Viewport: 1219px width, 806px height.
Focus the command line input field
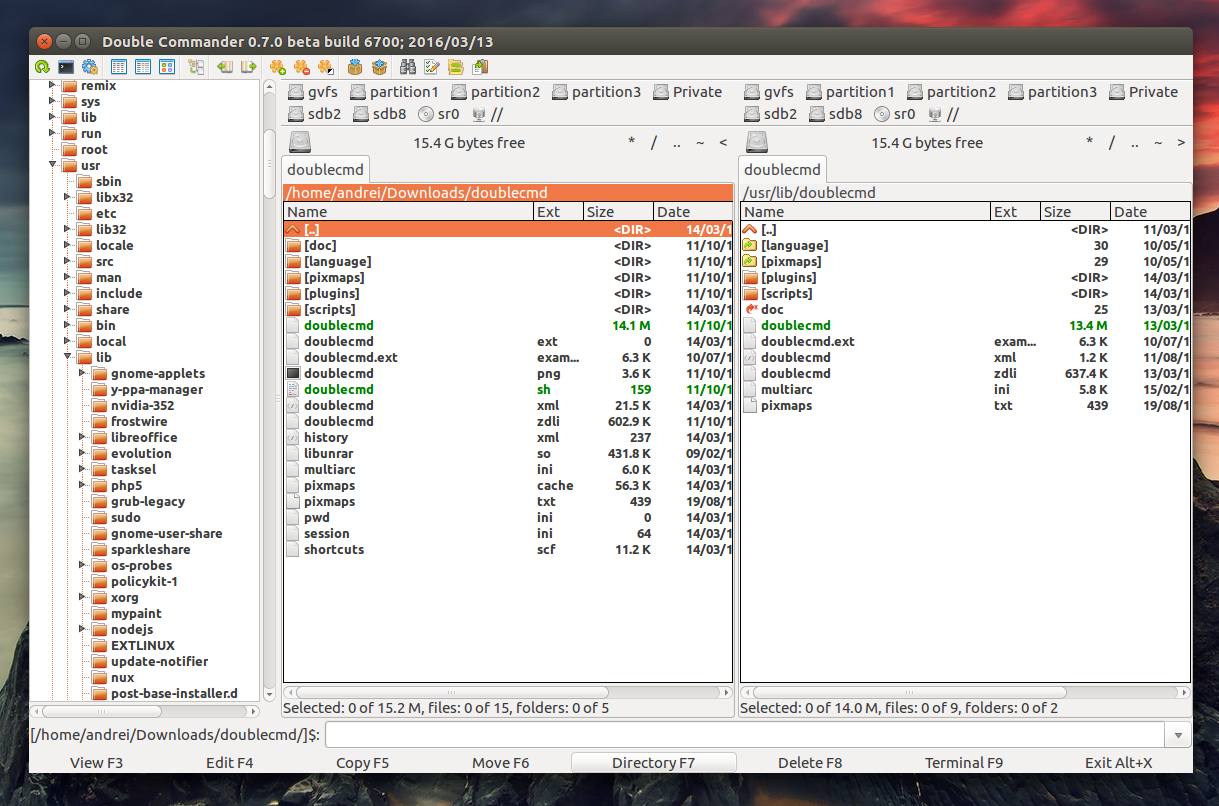tap(745, 735)
